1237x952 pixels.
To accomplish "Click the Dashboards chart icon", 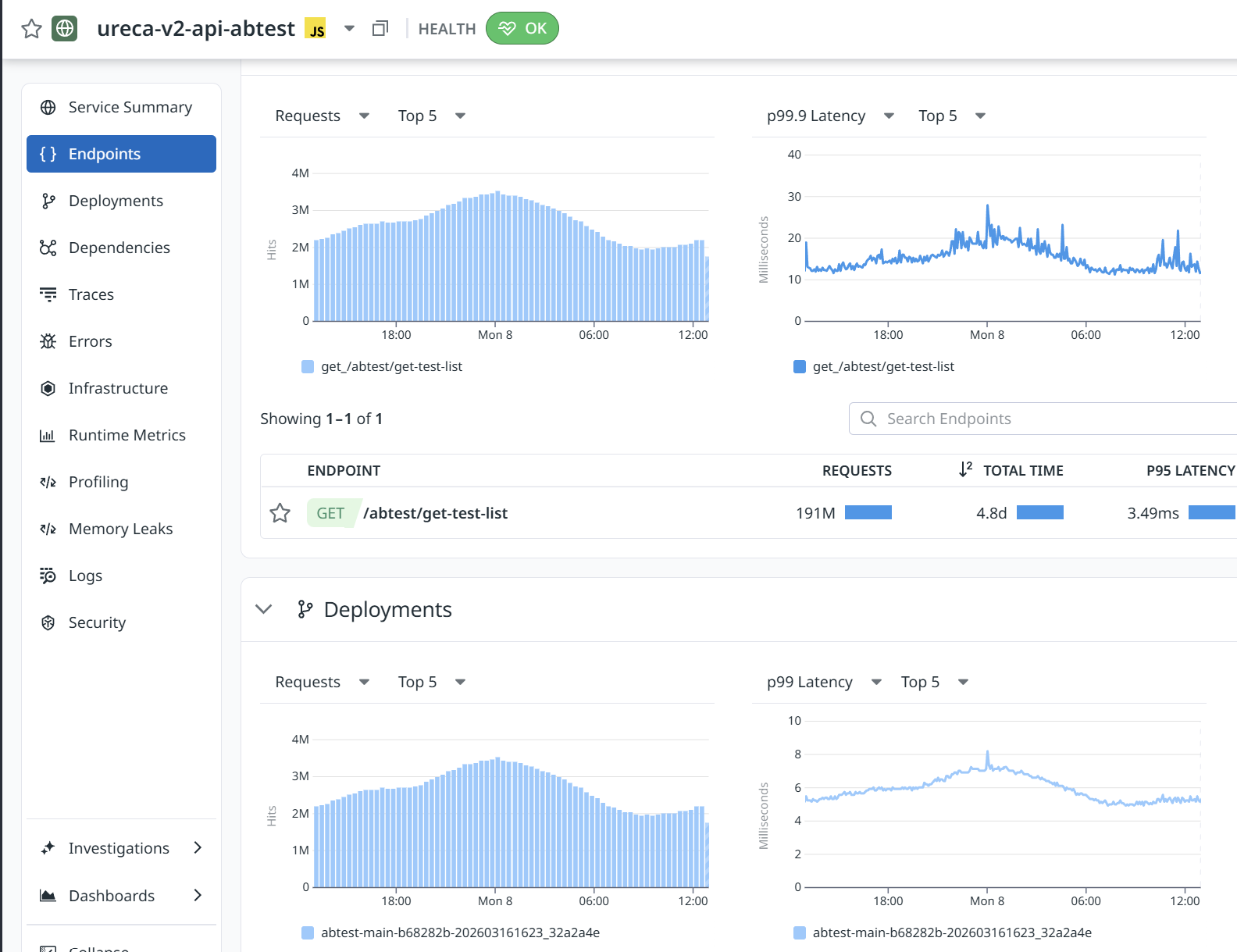I will 48,896.
